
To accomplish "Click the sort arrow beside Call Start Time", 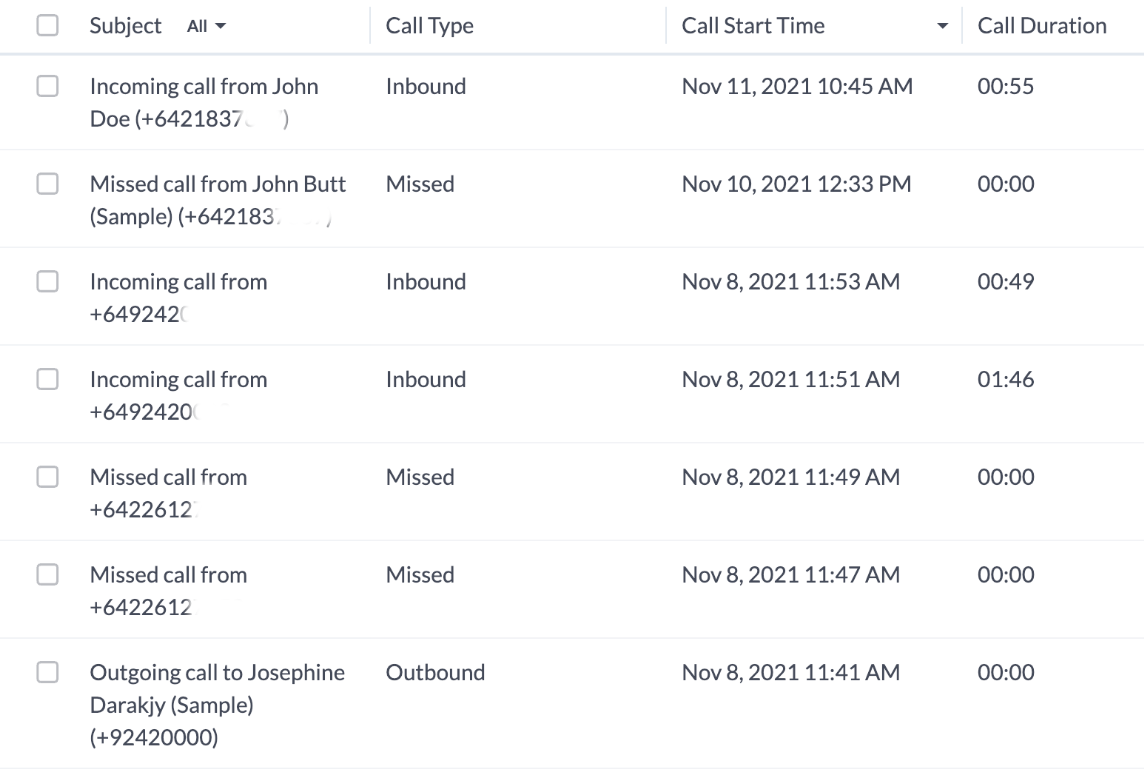I will [x=941, y=27].
